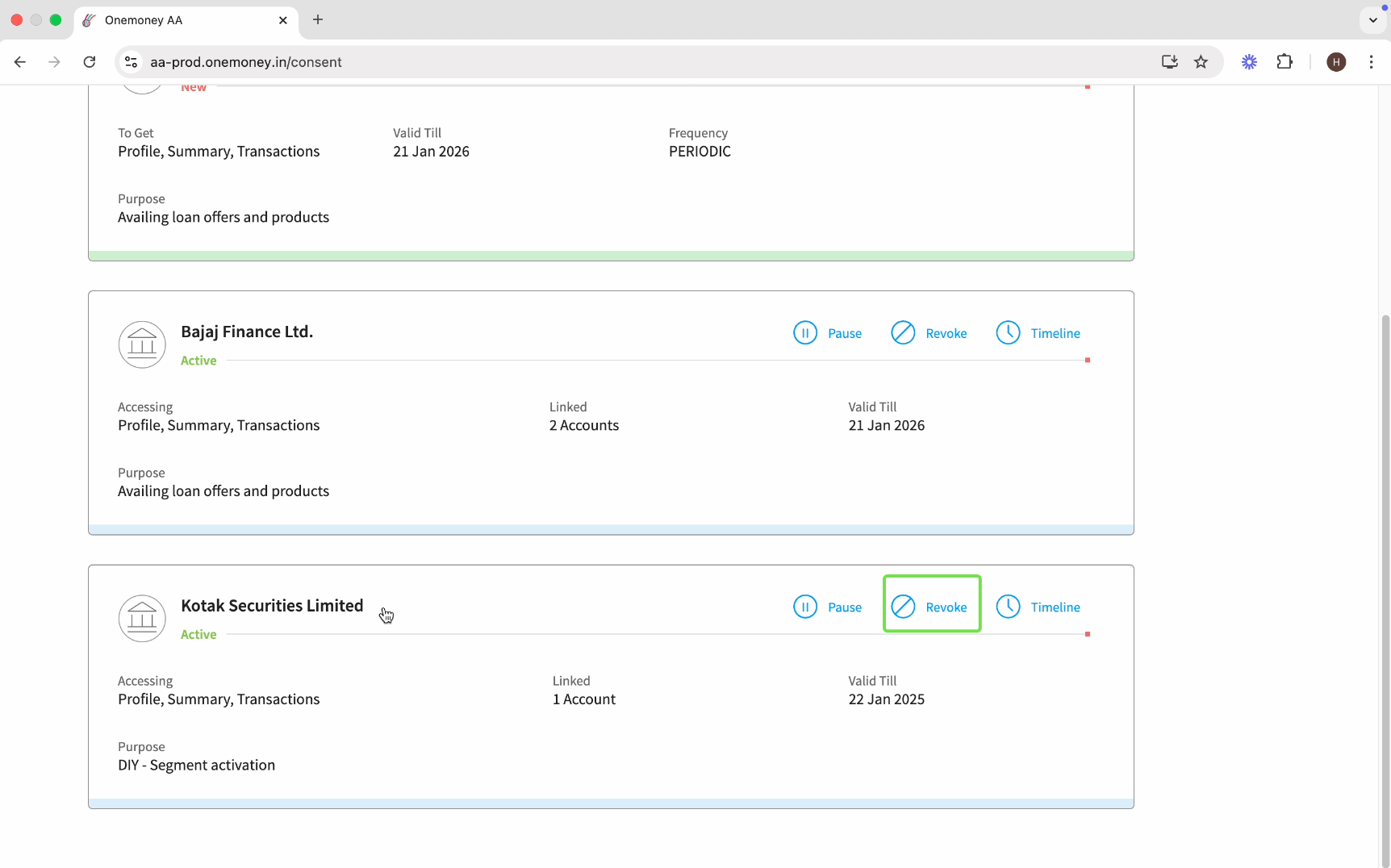
Task: View site information in address bar
Action: 132,62
